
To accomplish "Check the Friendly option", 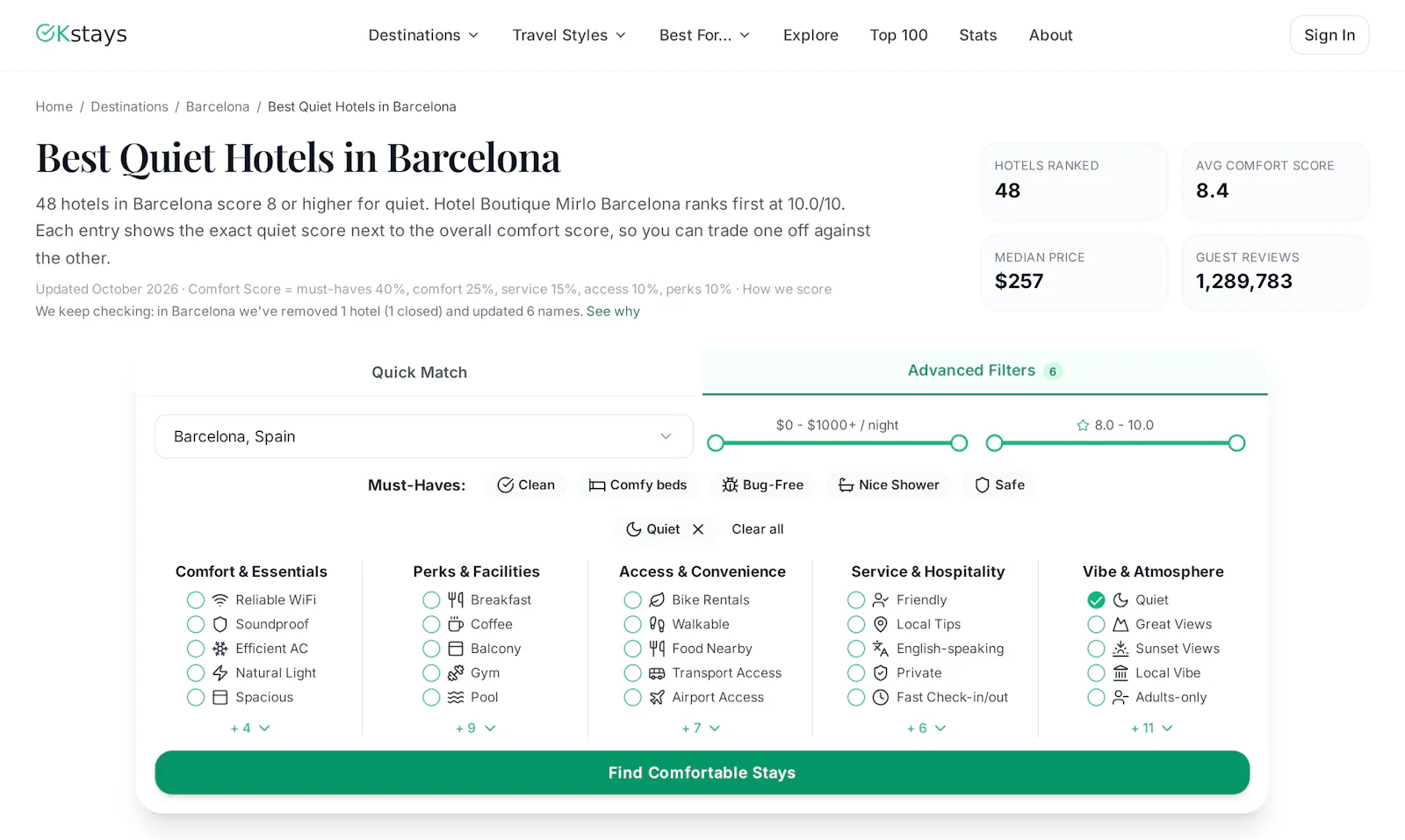I will (x=856, y=599).
